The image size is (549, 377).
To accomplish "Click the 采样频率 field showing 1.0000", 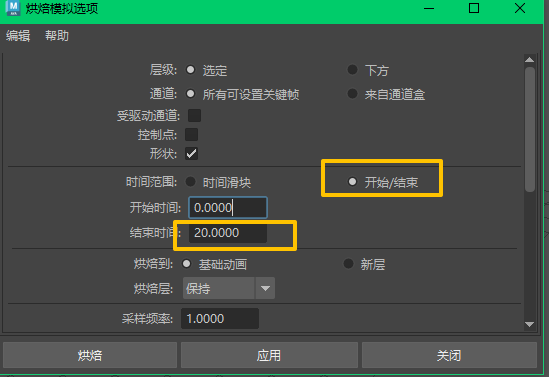I will click(x=220, y=319).
